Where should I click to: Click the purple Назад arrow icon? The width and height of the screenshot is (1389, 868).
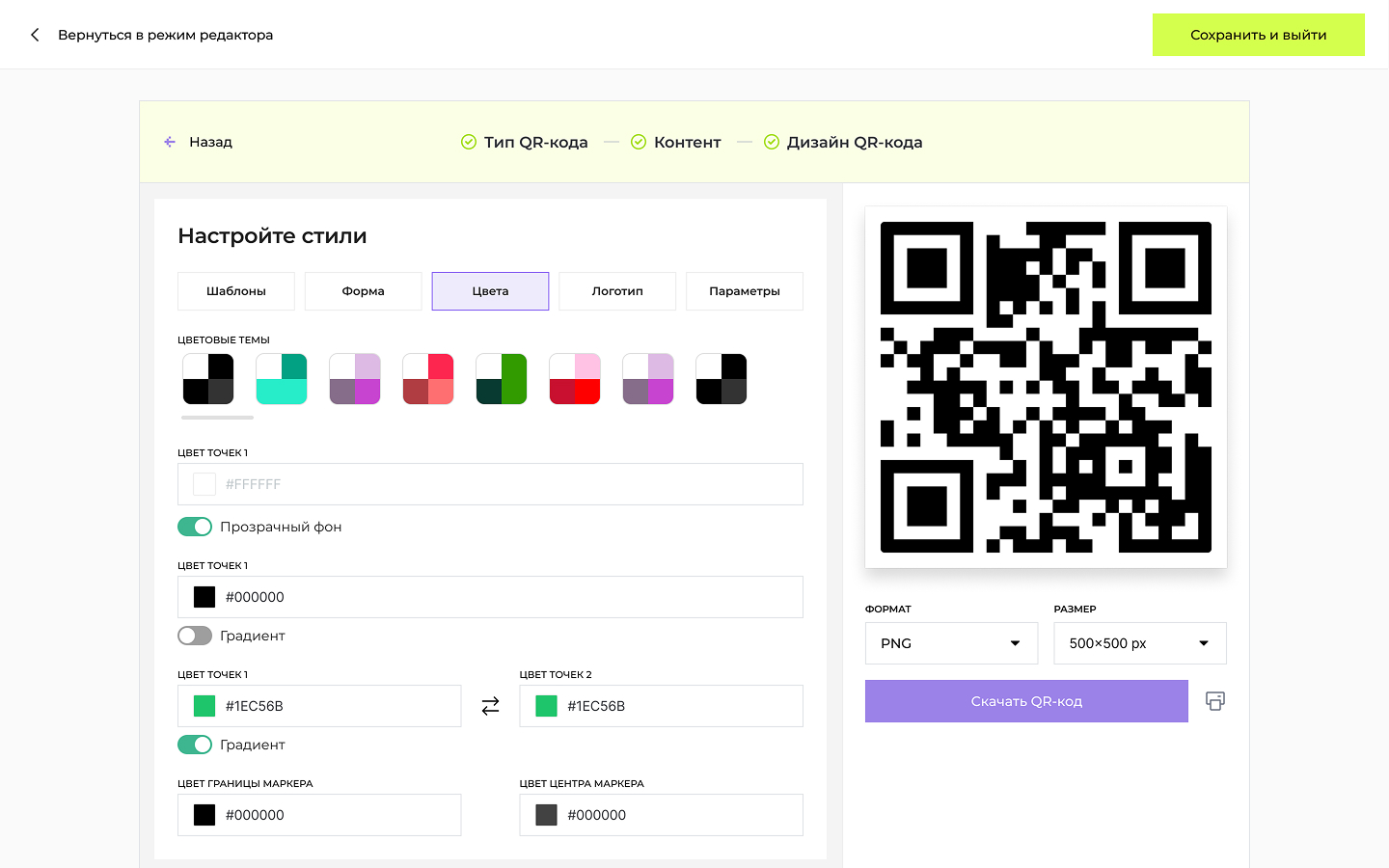[x=170, y=142]
